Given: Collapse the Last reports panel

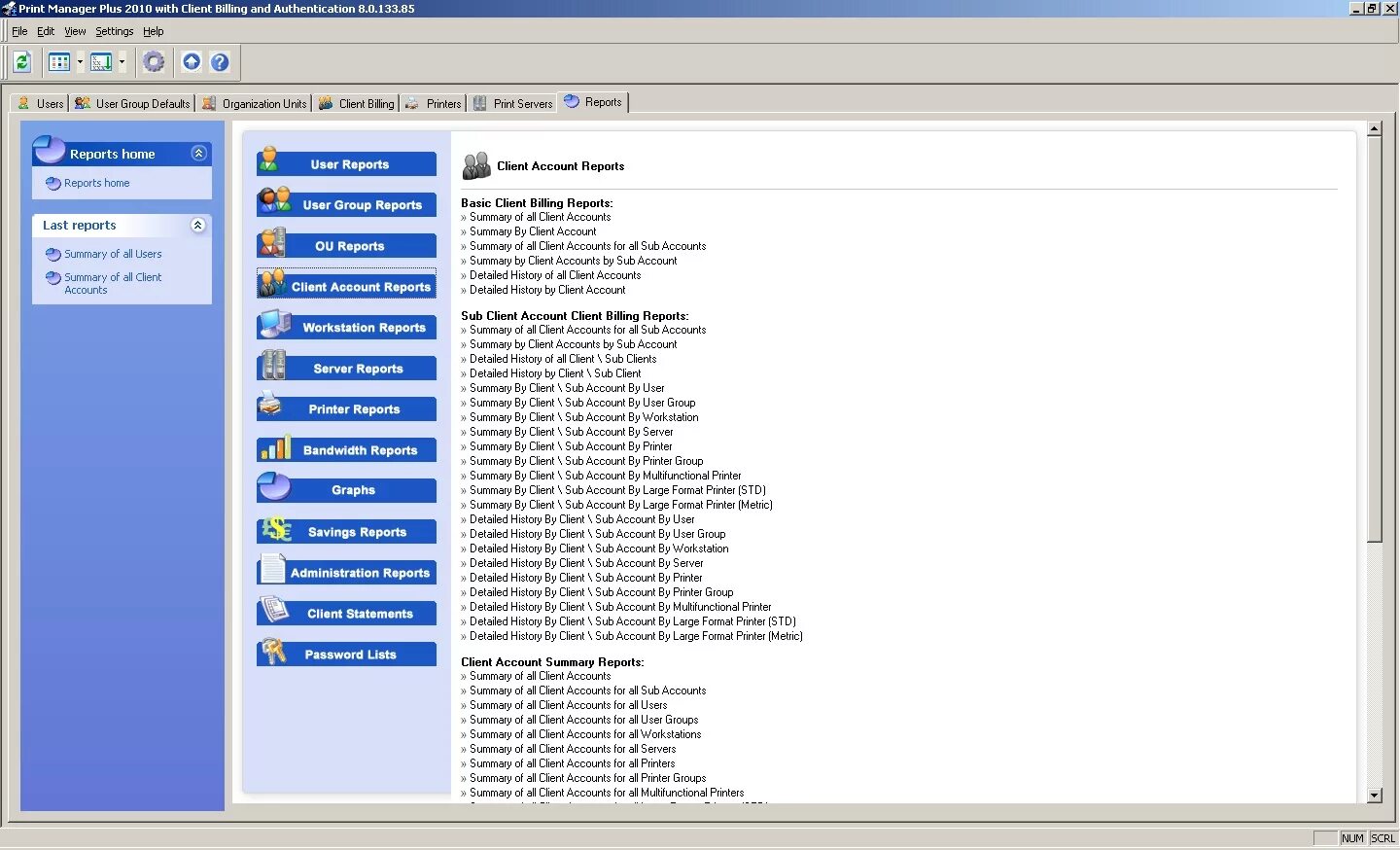Looking at the screenshot, I should (198, 226).
